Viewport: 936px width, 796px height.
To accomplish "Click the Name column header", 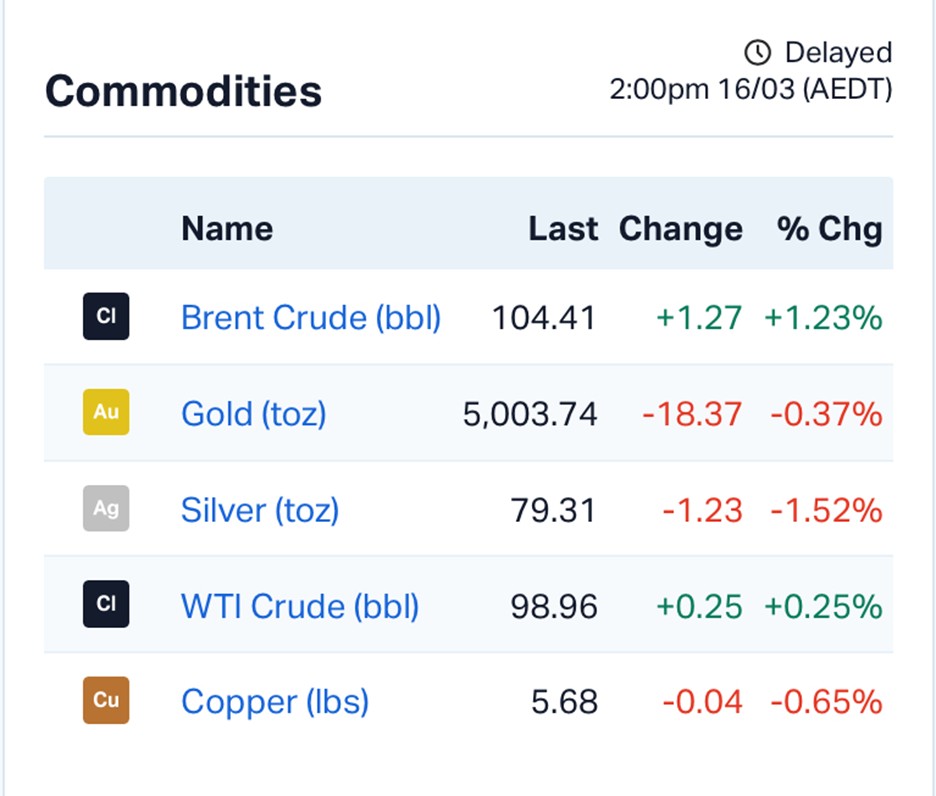I will pos(227,229).
